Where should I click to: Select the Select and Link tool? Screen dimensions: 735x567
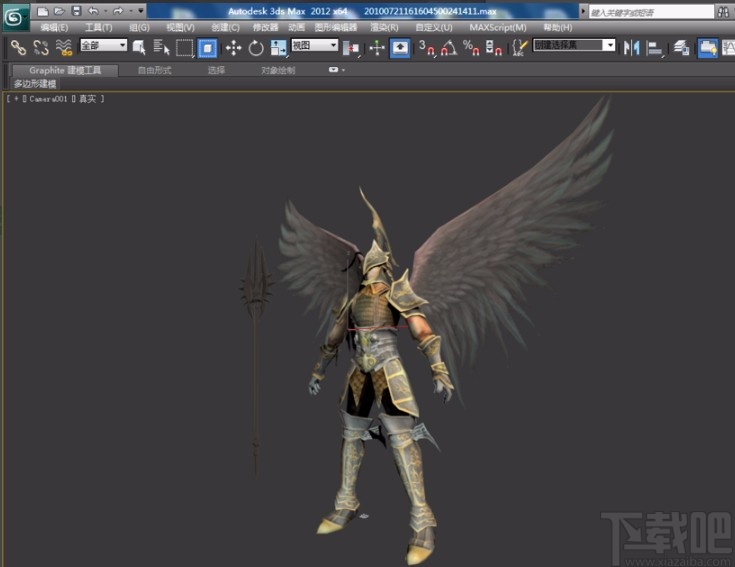(18, 47)
